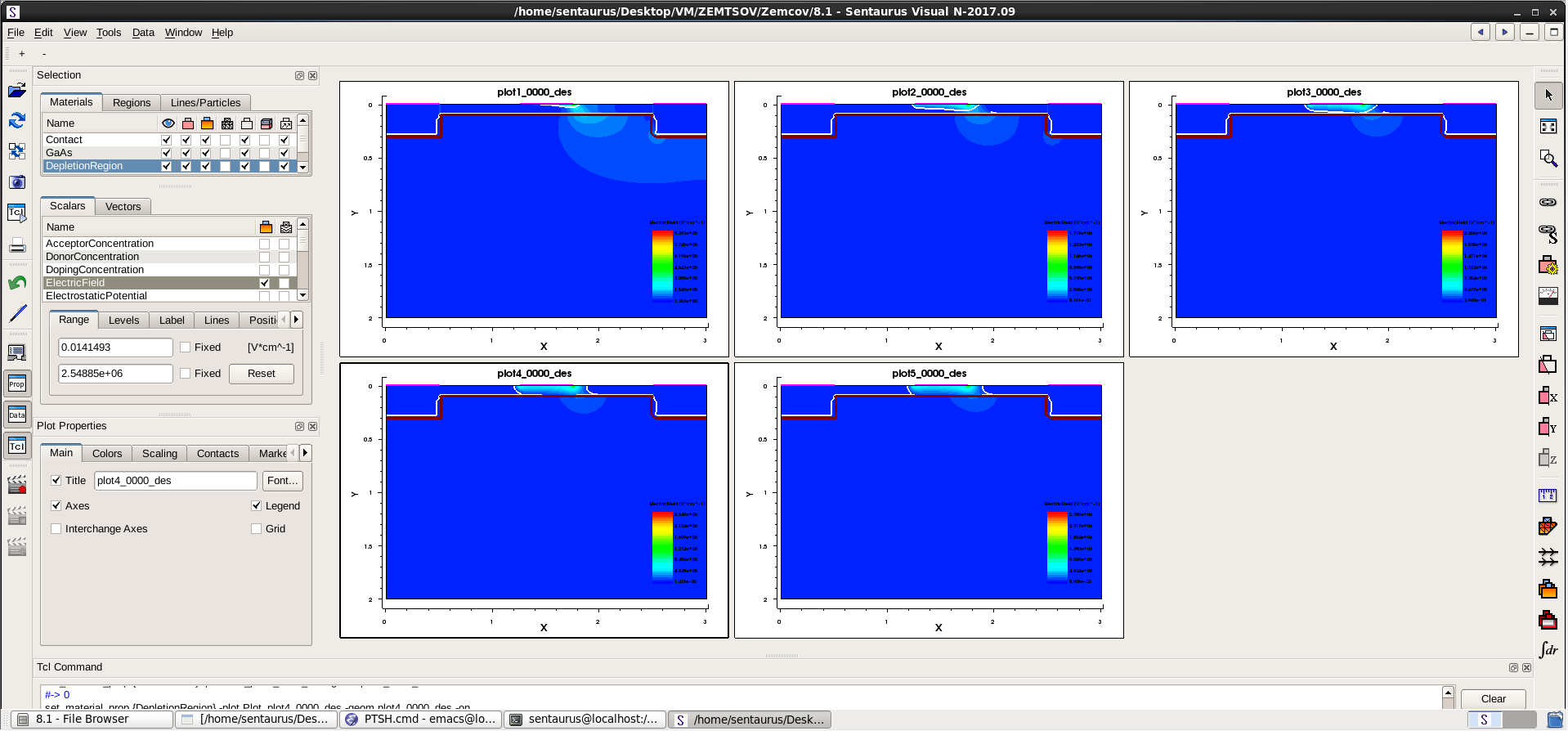The width and height of the screenshot is (1568, 731).
Task: Click the fit-to-window icon on right toolbar
Action: click(1548, 126)
